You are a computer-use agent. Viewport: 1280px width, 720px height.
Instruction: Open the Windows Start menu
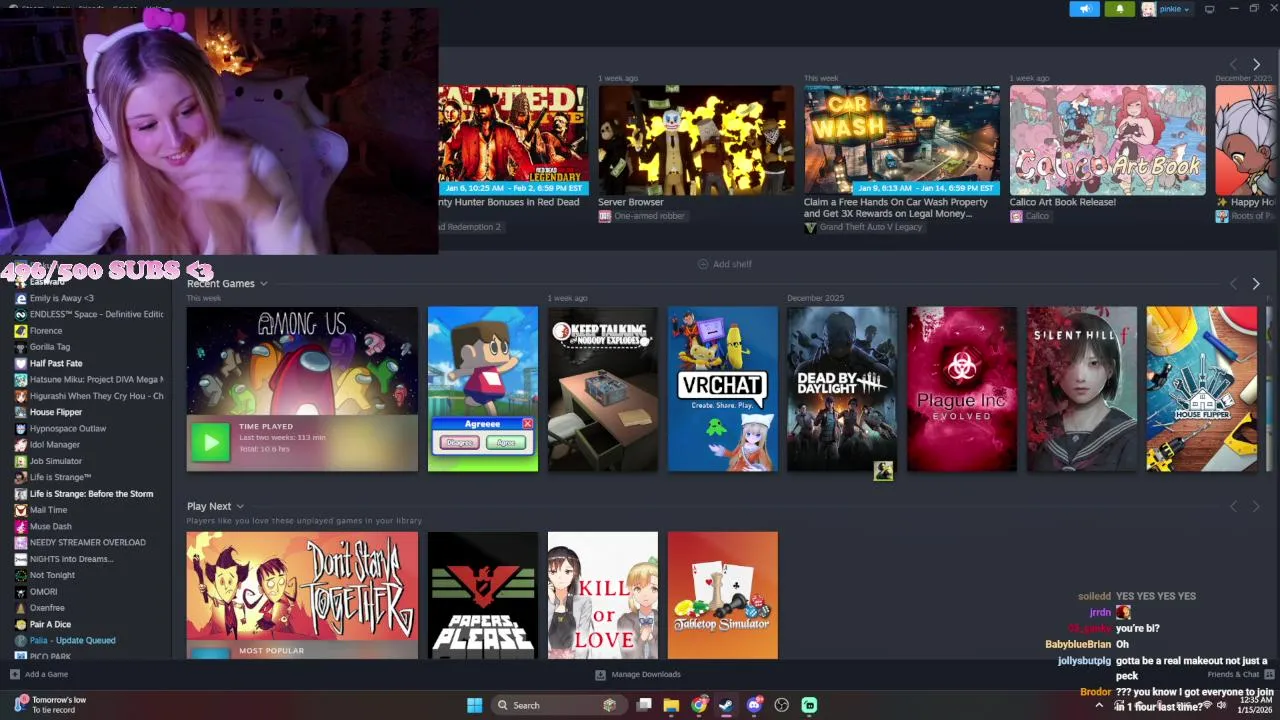click(474, 705)
